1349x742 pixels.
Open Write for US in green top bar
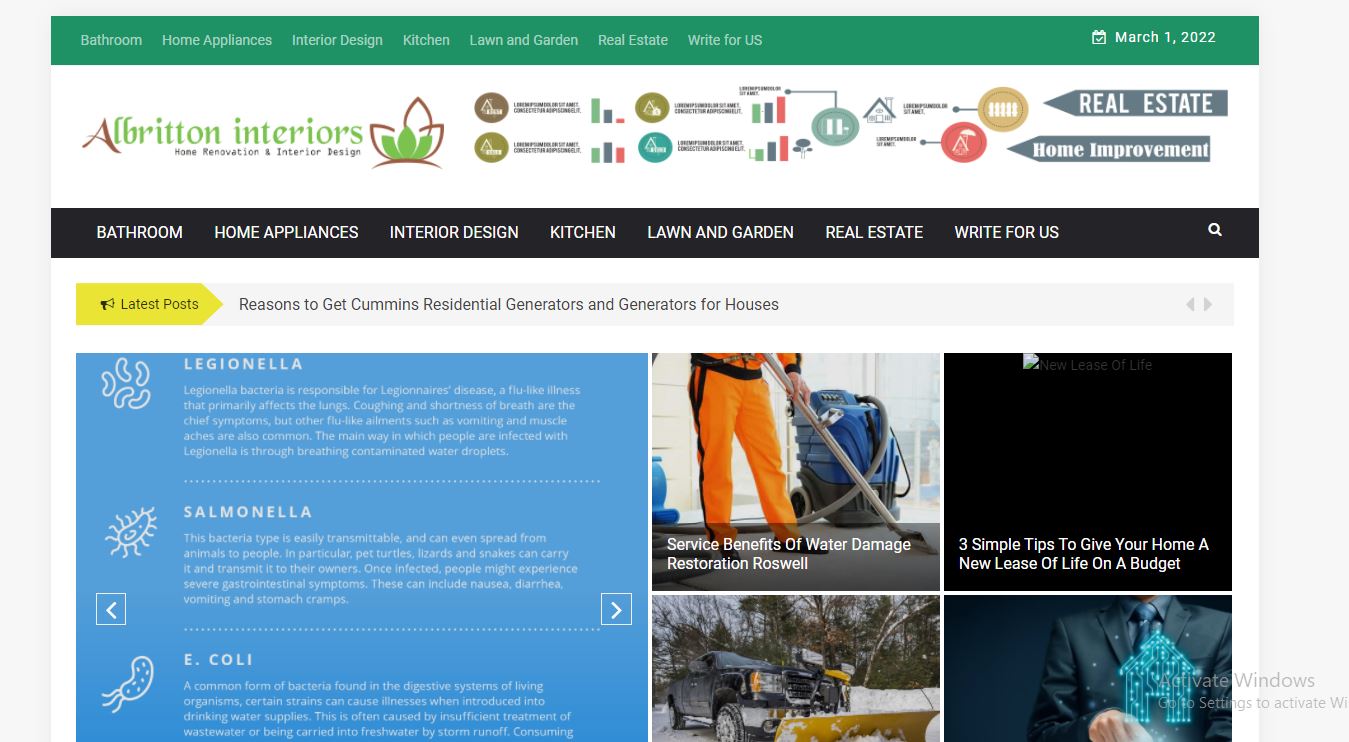click(x=725, y=40)
